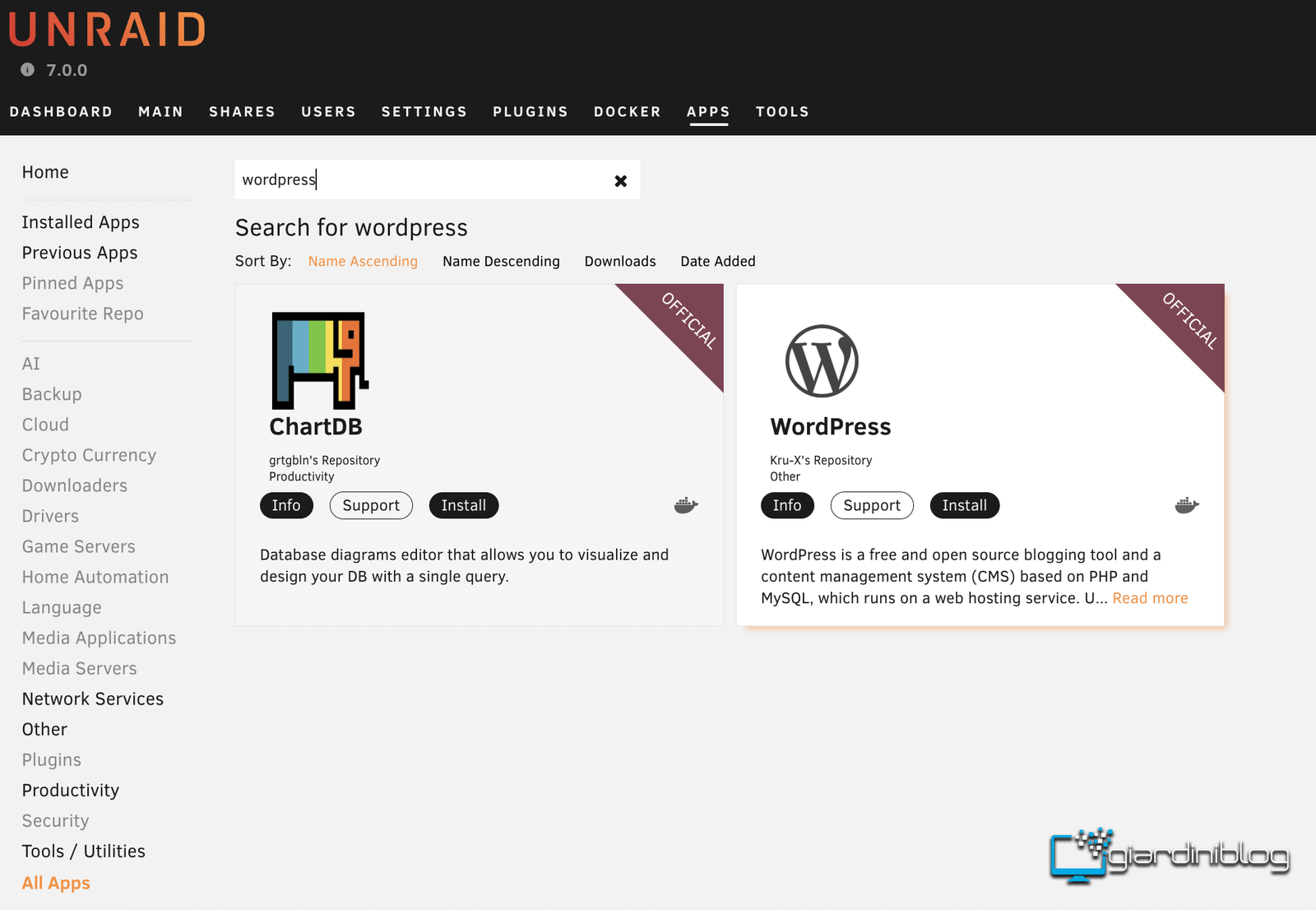Click the WordPress logo icon
This screenshot has height=910, width=1316.
pyautogui.click(x=822, y=361)
